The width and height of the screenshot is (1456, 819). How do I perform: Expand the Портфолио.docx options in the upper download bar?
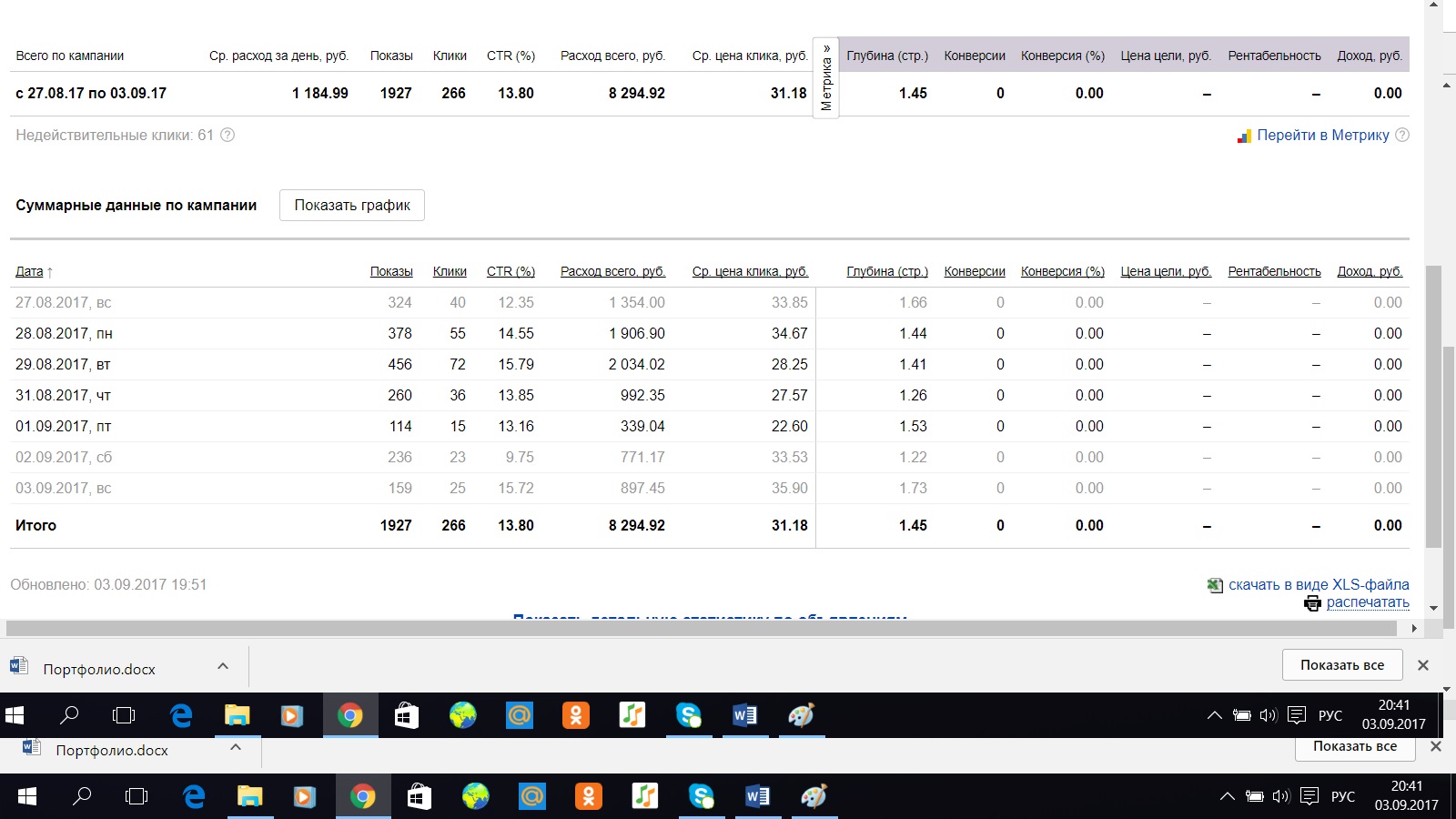point(223,666)
